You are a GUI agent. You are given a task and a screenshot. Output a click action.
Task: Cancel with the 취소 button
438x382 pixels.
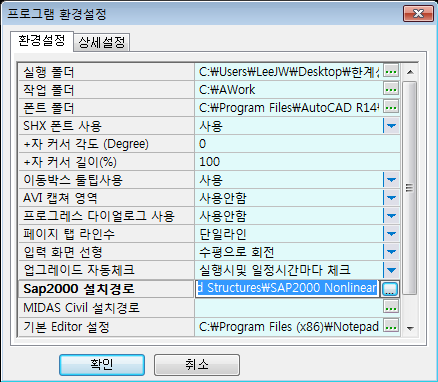click(197, 365)
